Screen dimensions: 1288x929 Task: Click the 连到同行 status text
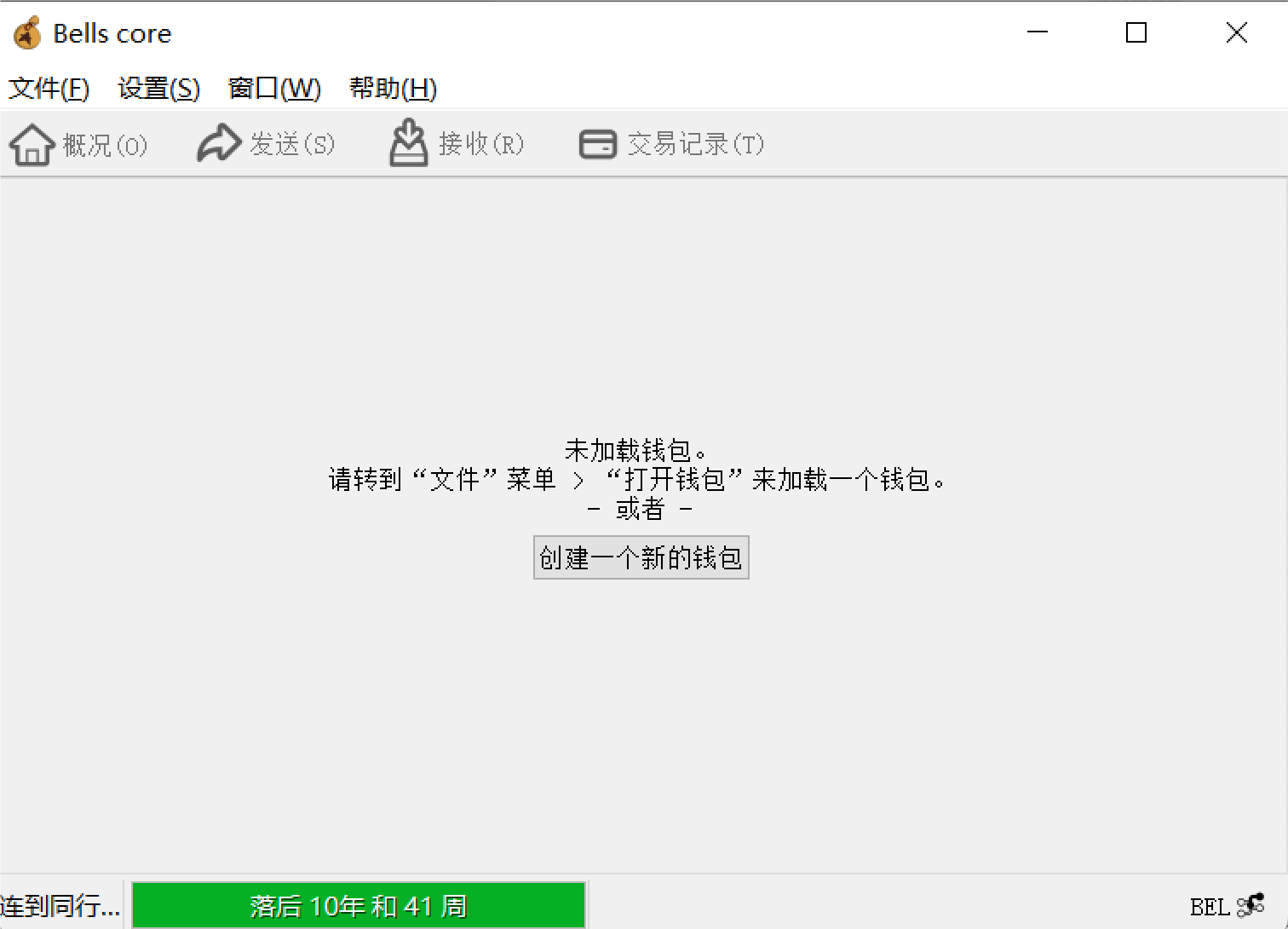tap(60, 906)
